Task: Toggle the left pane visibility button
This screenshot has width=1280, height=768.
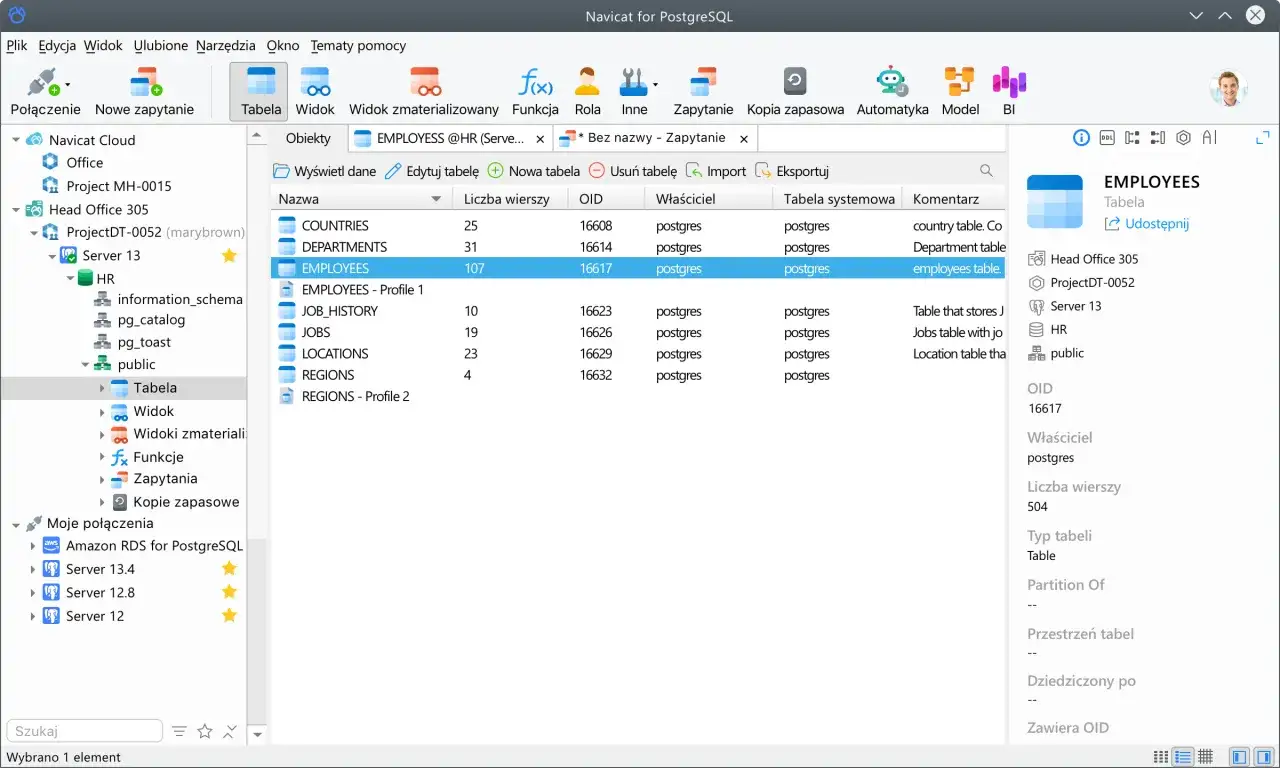Action: tap(1238, 757)
